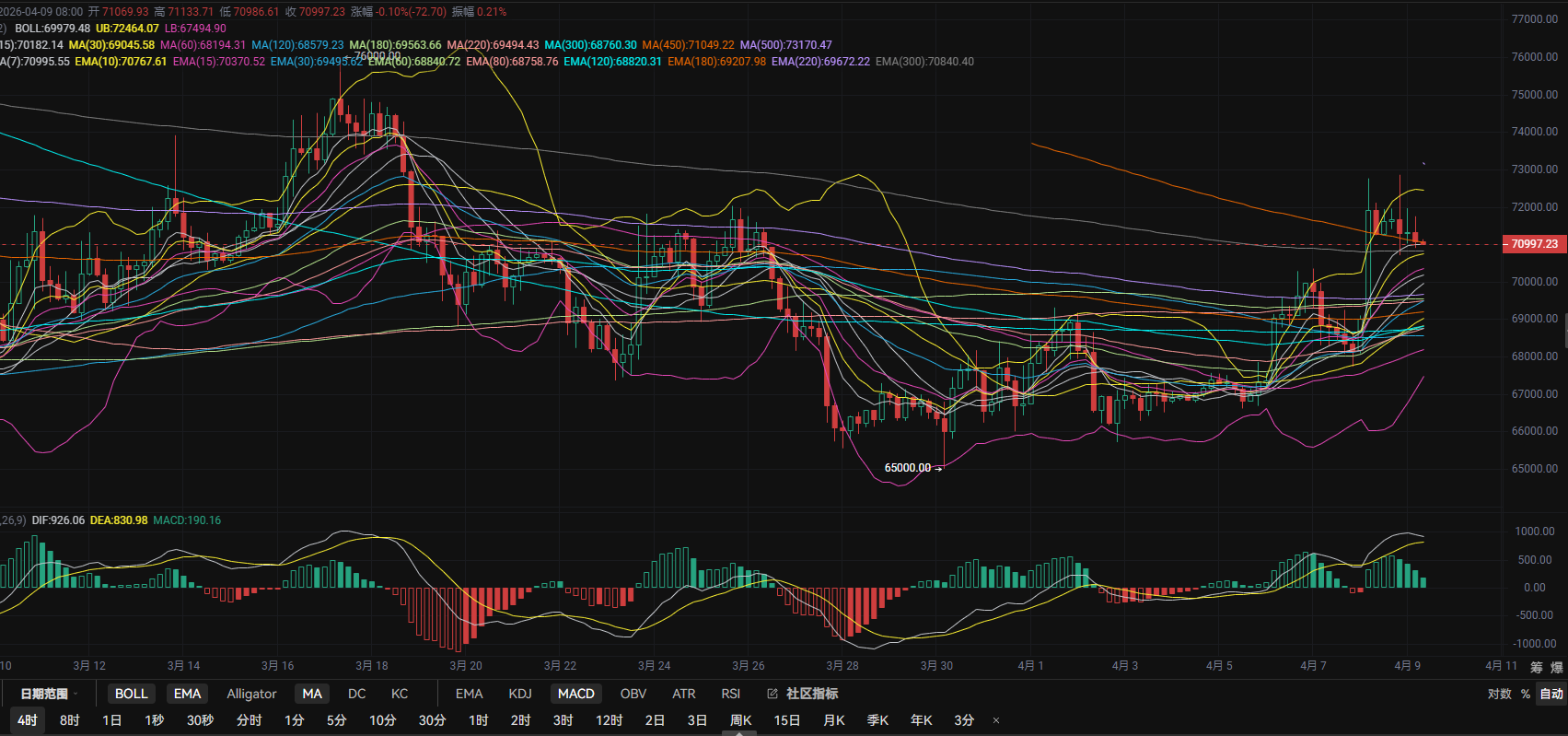Enable the 对数 logarithmic scale
Image resolution: width=1568 pixels, height=736 pixels.
(1499, 694)
